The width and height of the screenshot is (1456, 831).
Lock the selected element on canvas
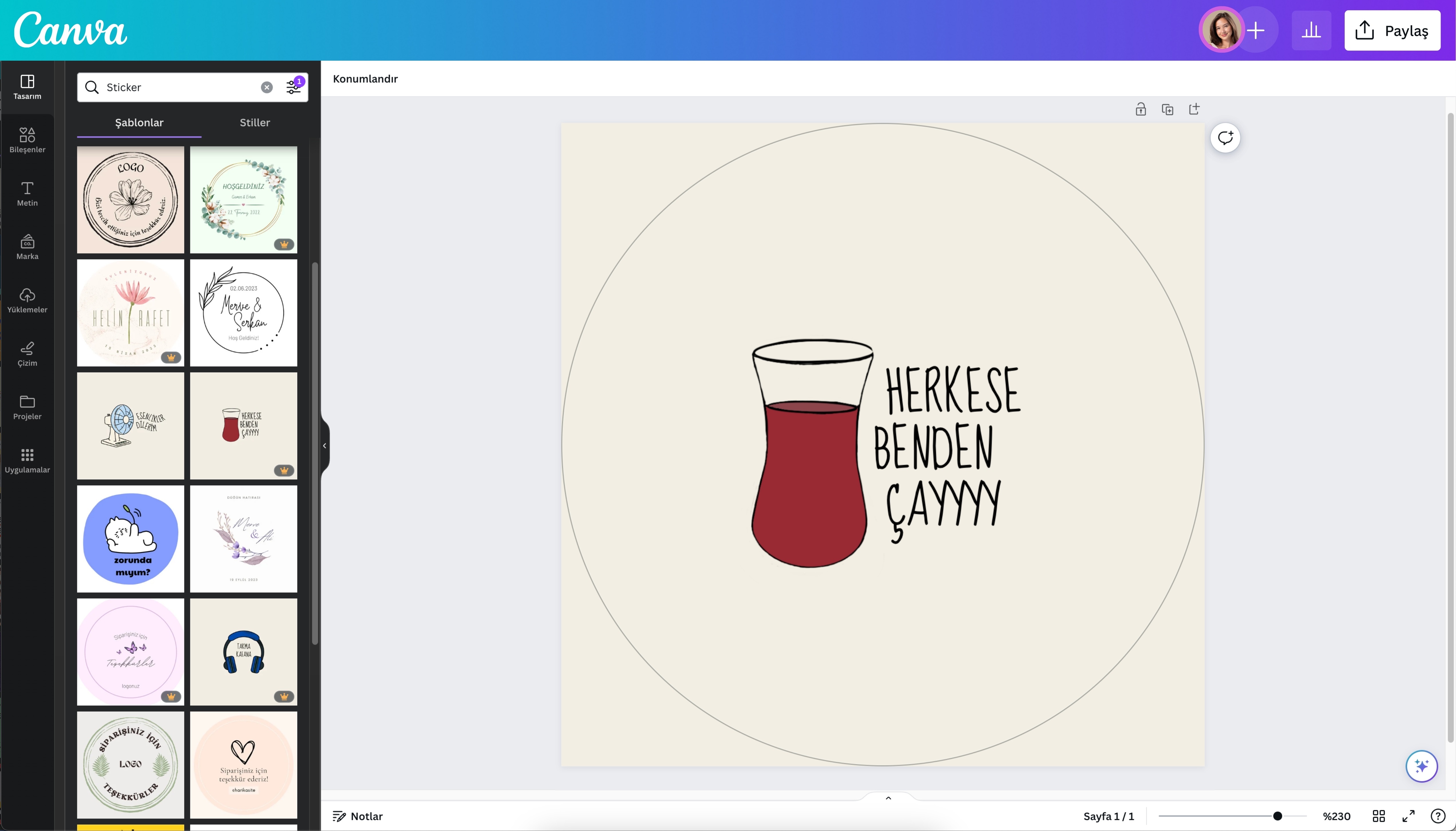click(x=1140, y=108)
